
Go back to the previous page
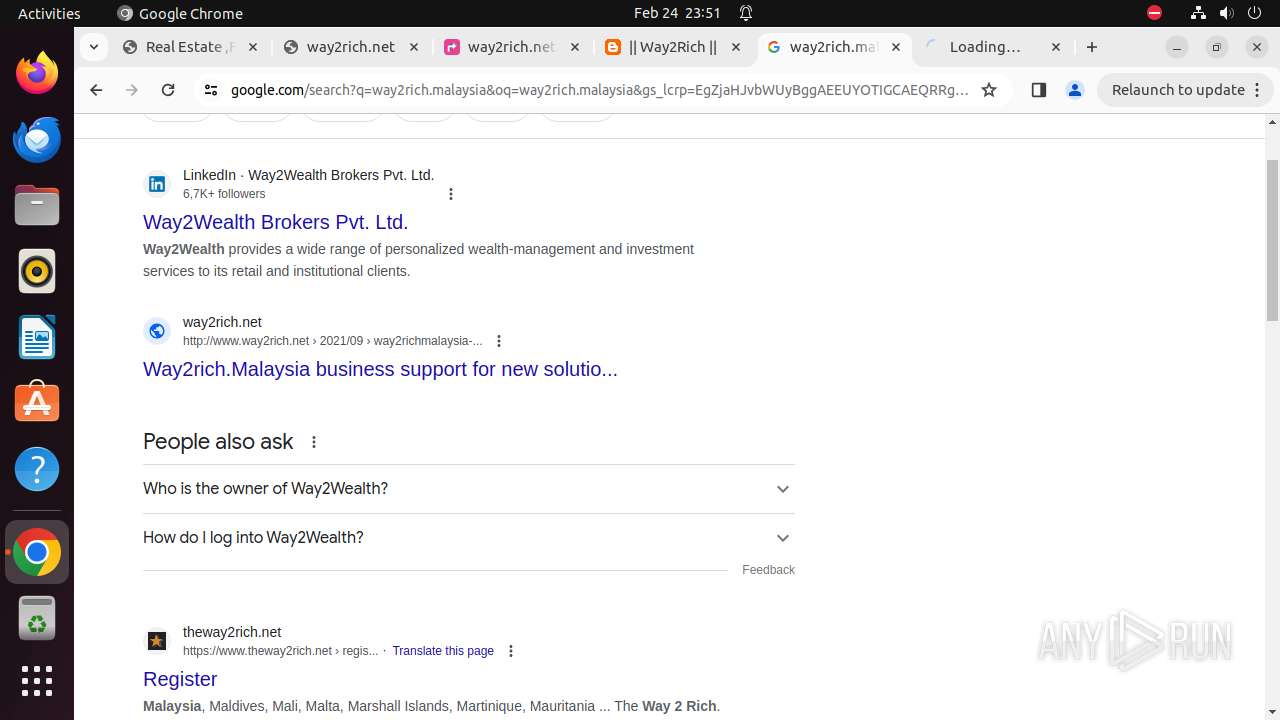(x=96, y=90)
